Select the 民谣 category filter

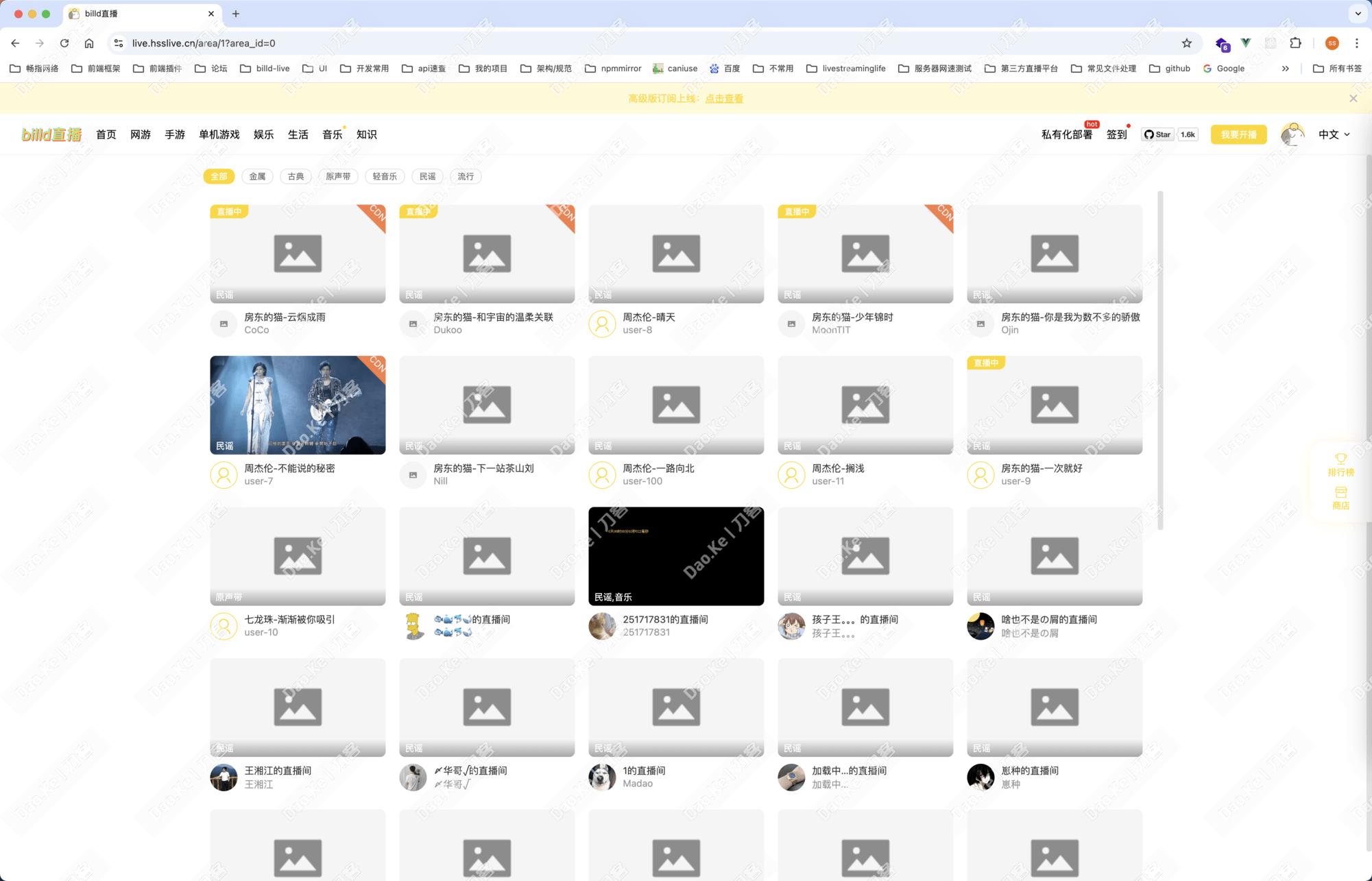[x=427, y=176]
